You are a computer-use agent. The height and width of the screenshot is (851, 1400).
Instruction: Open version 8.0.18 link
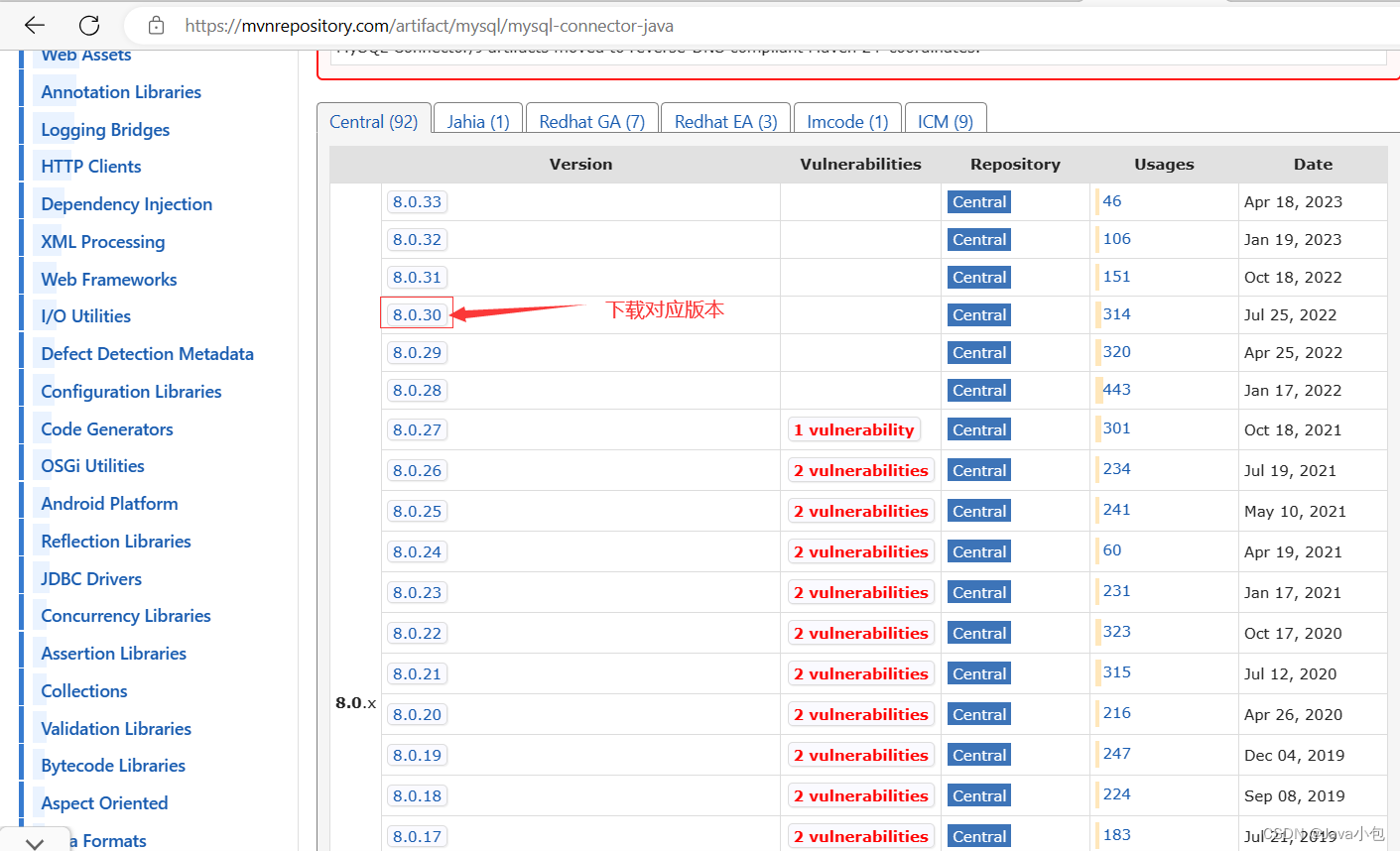[417, 796]
